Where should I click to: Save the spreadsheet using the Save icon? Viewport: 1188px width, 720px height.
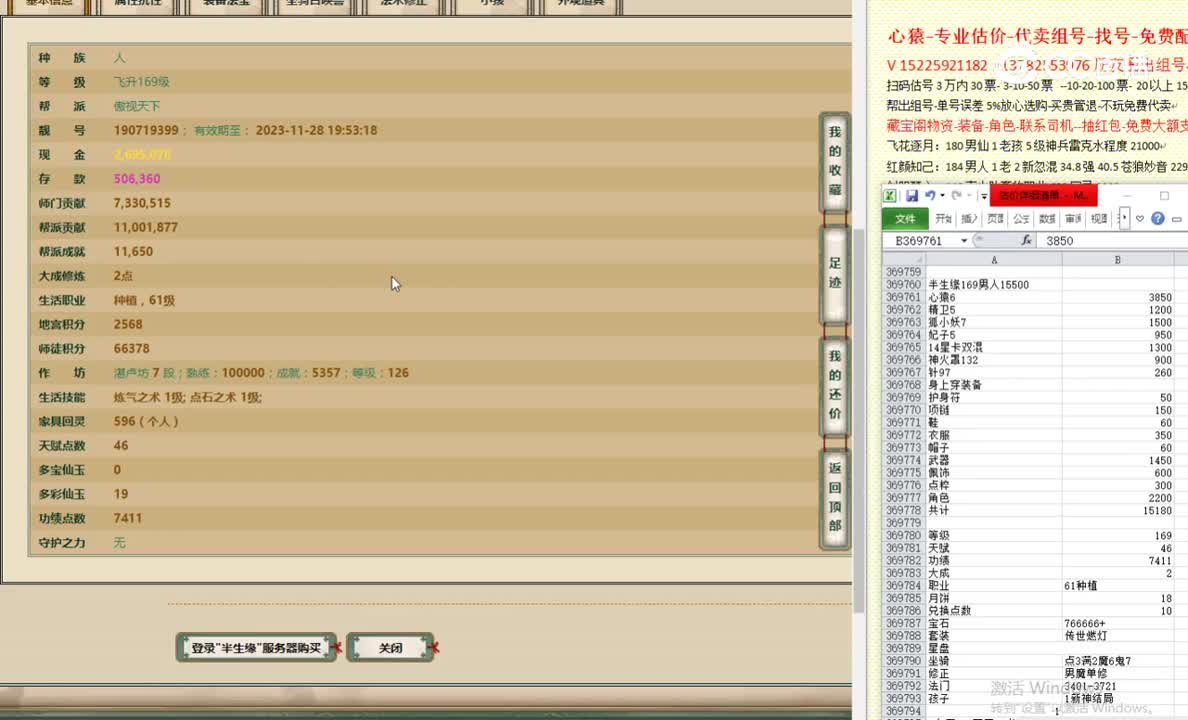pyautogui.click(x=910, y=195)
